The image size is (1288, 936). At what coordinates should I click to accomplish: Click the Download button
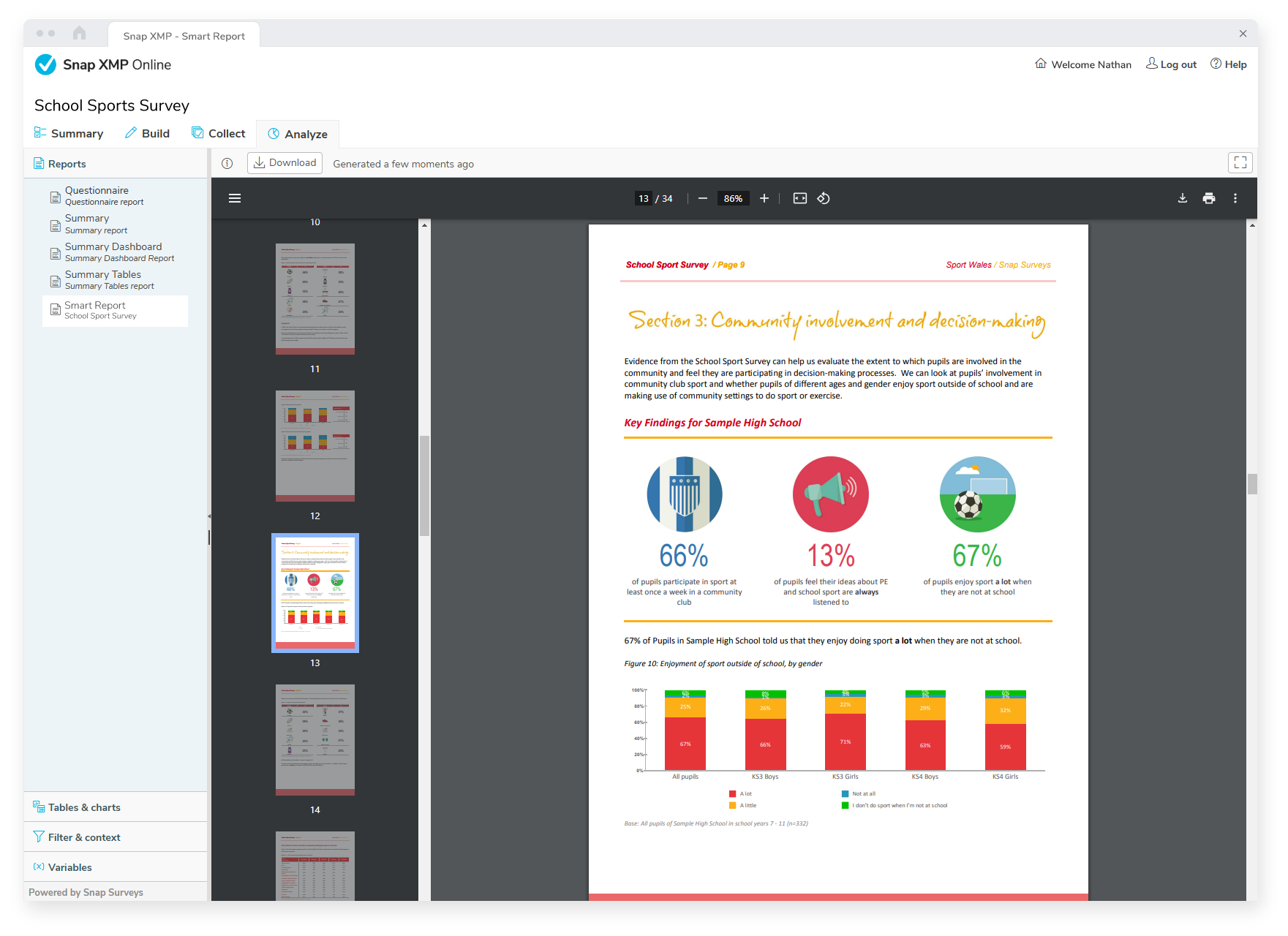285,163
